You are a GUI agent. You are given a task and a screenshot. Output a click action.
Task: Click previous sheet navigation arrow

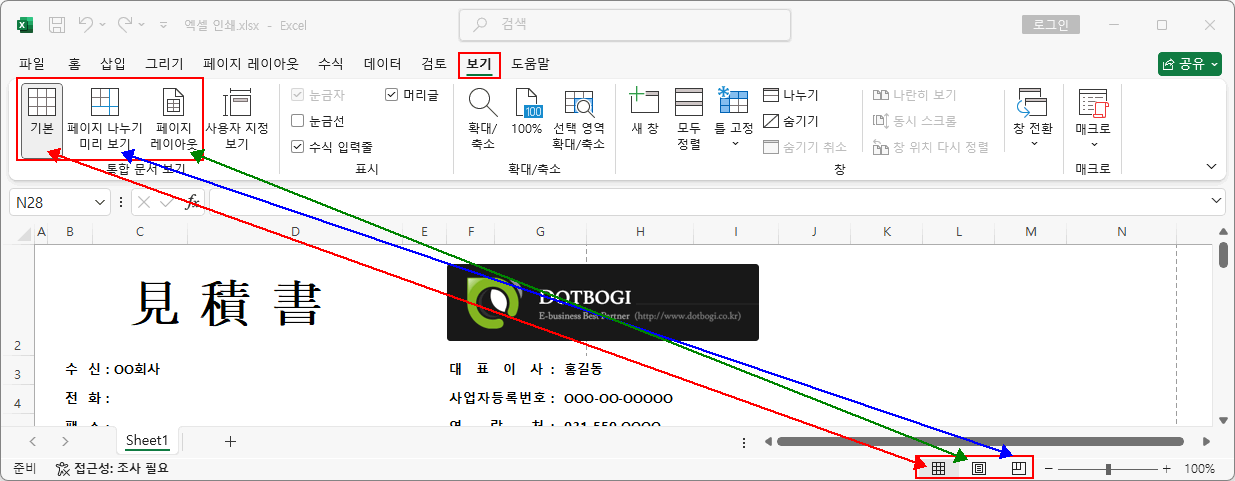click(34, 441)
